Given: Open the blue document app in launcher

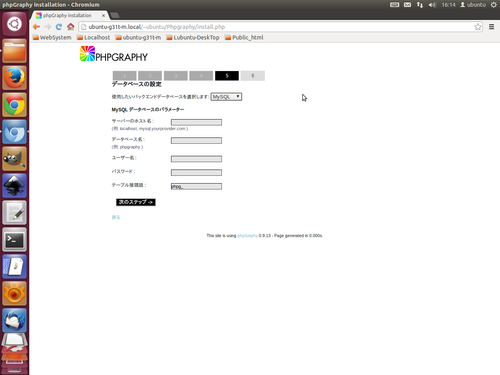Looking at the screenshot, I should [x=14, y=267].
